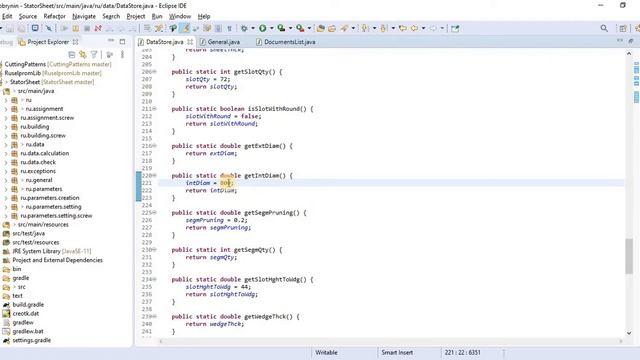Click the Open Type icon
Image resolution: width=640 pixels, height=360 pixels.
[x=321, y=28]
